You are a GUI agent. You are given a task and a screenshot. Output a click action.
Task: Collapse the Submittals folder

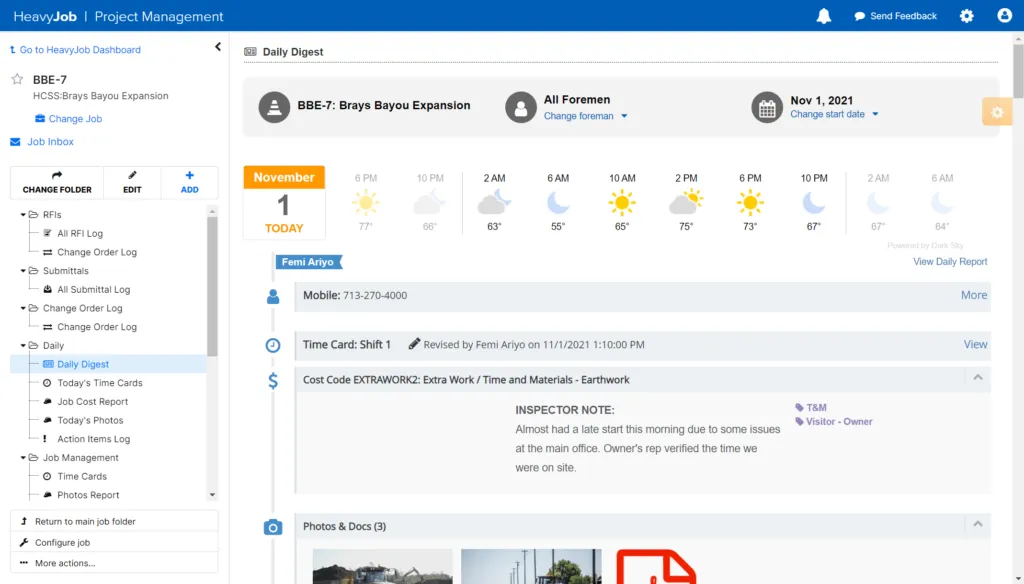[x=23, y=271]
